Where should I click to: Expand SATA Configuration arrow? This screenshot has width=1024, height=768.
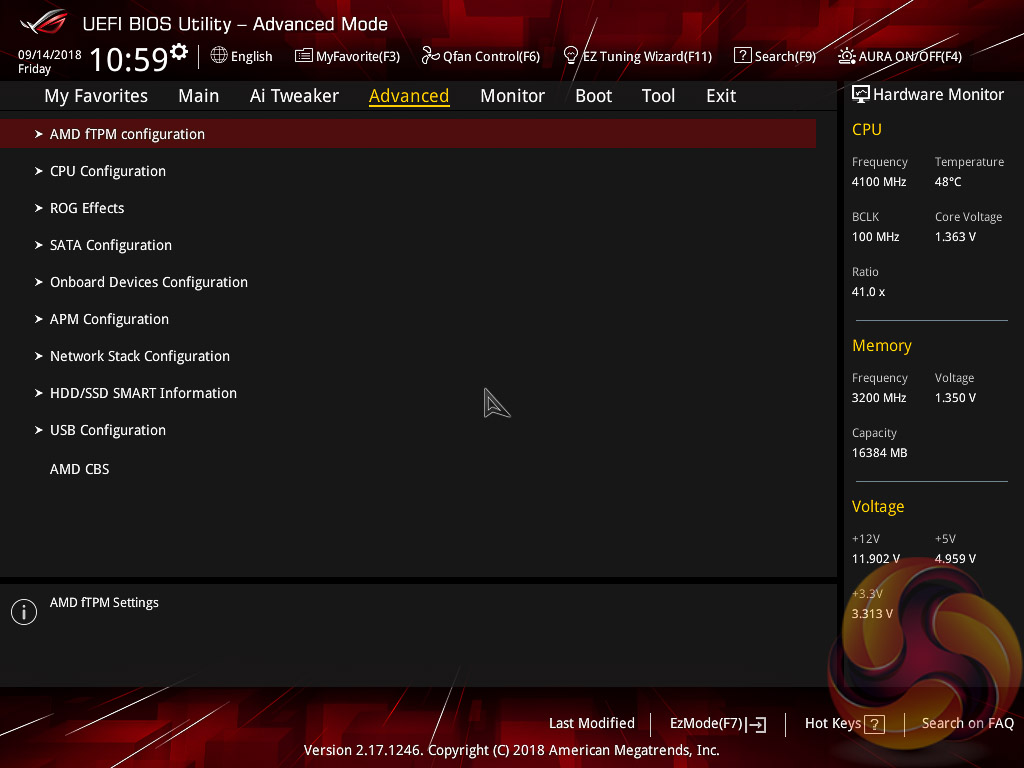[x=39, y=245]
